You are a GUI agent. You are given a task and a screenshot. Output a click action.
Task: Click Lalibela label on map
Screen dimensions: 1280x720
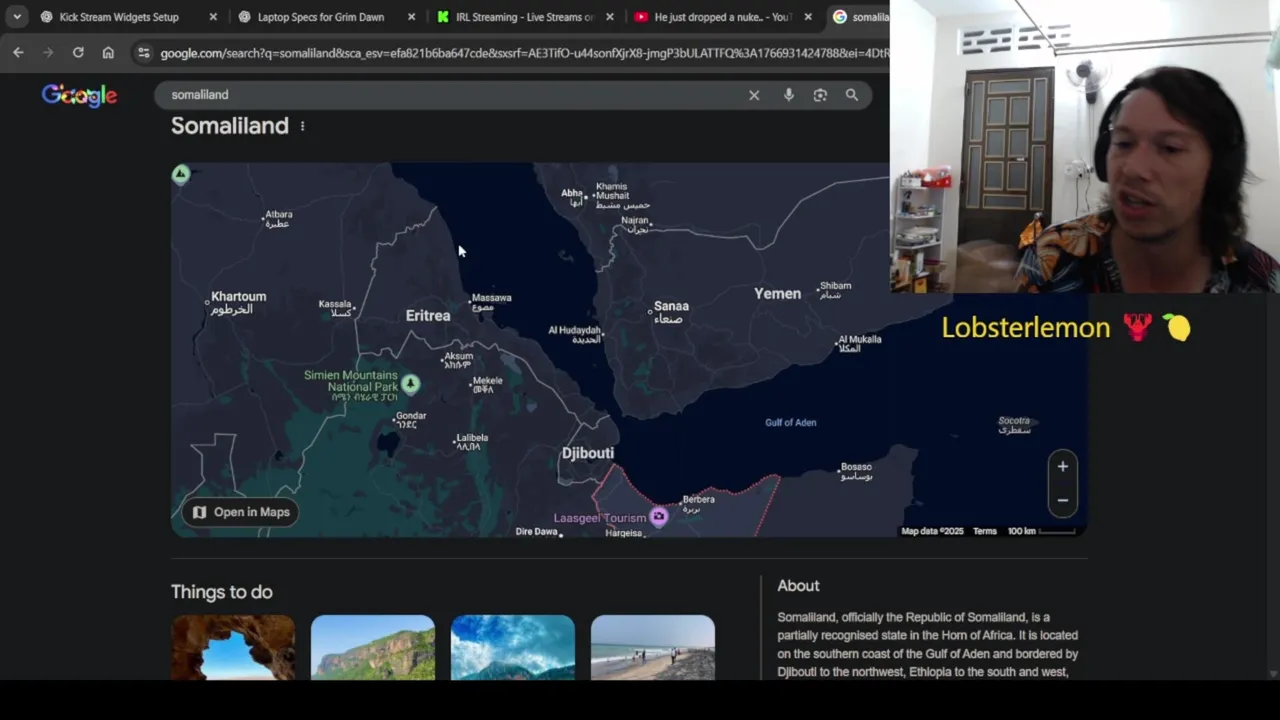(471, 442)
